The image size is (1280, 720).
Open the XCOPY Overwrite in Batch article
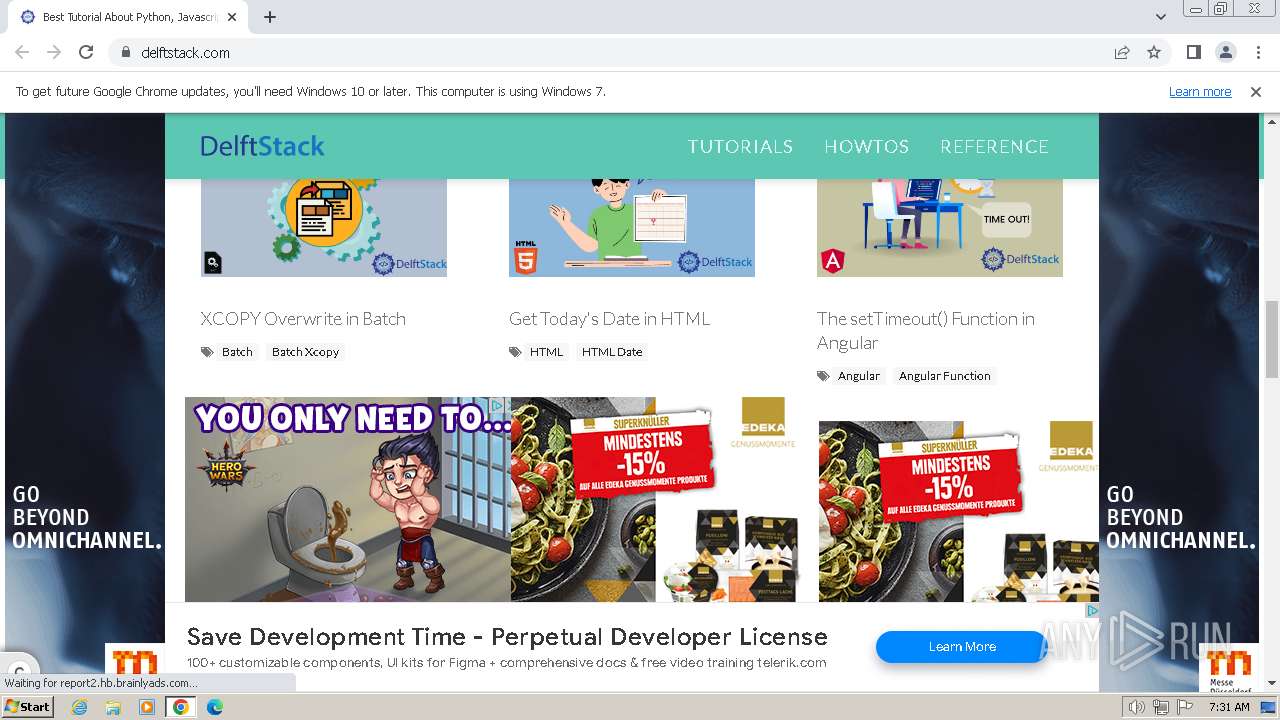tap(303, 318)
